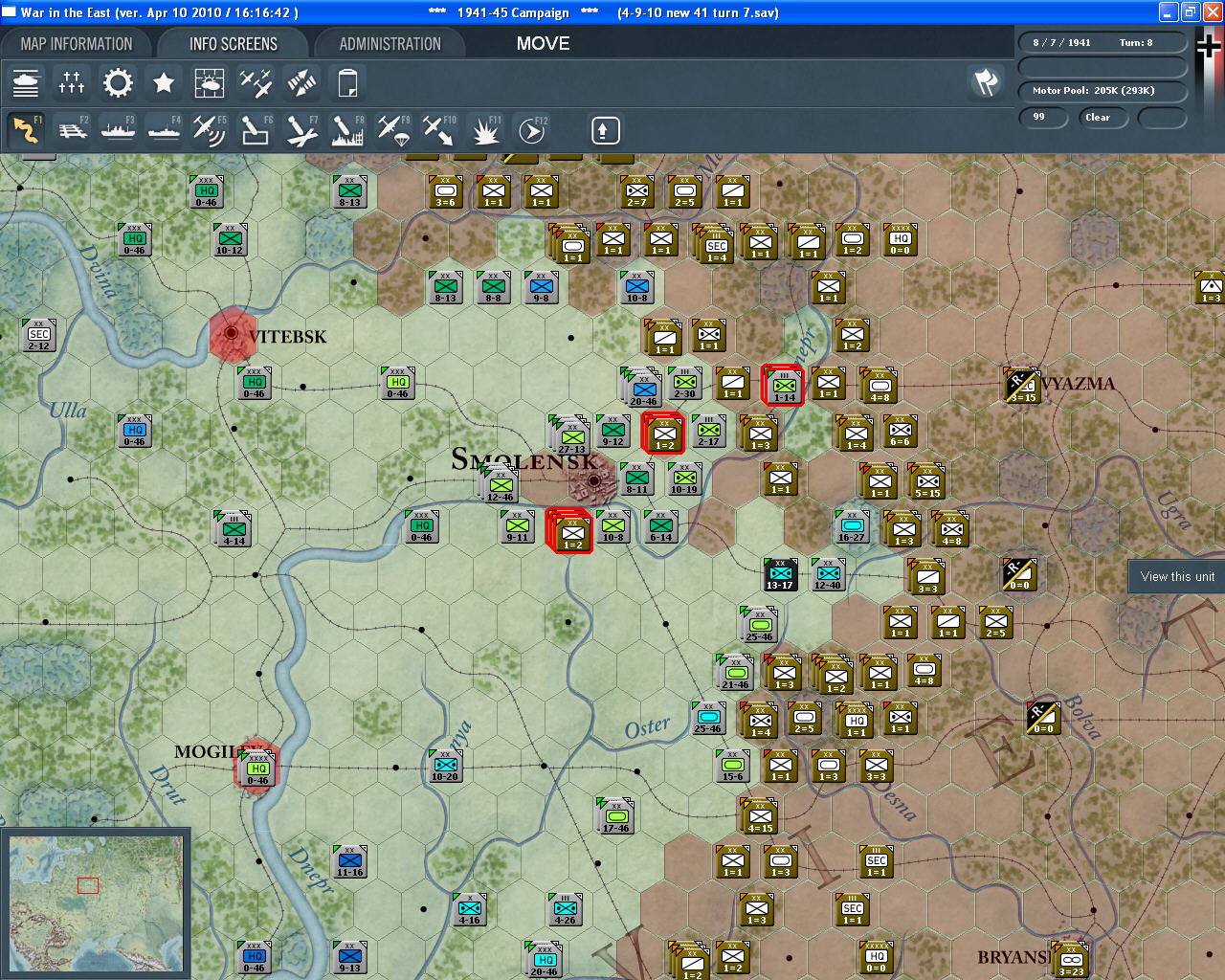Select Soviet unit 2=7 at top
Screen dimensions: 1225x980
click(636, 191)
